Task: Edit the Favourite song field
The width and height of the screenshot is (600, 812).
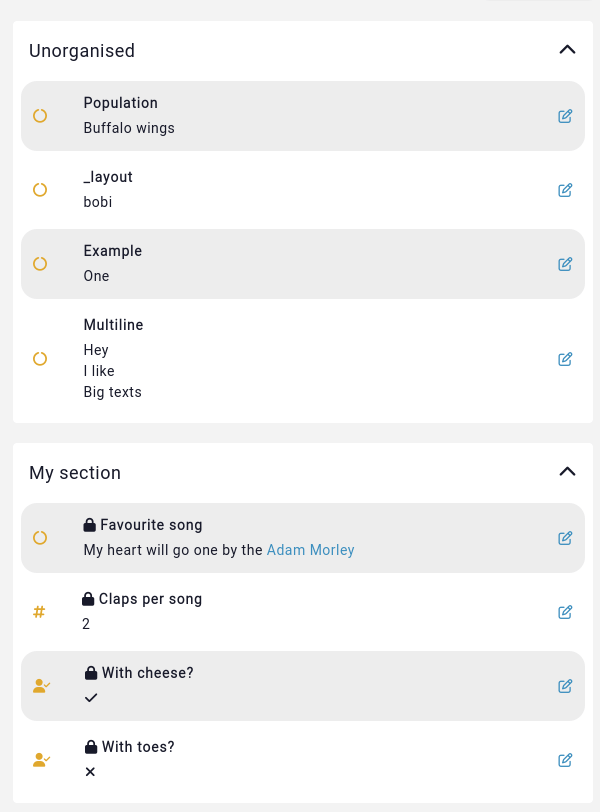Action: [565, 538]
